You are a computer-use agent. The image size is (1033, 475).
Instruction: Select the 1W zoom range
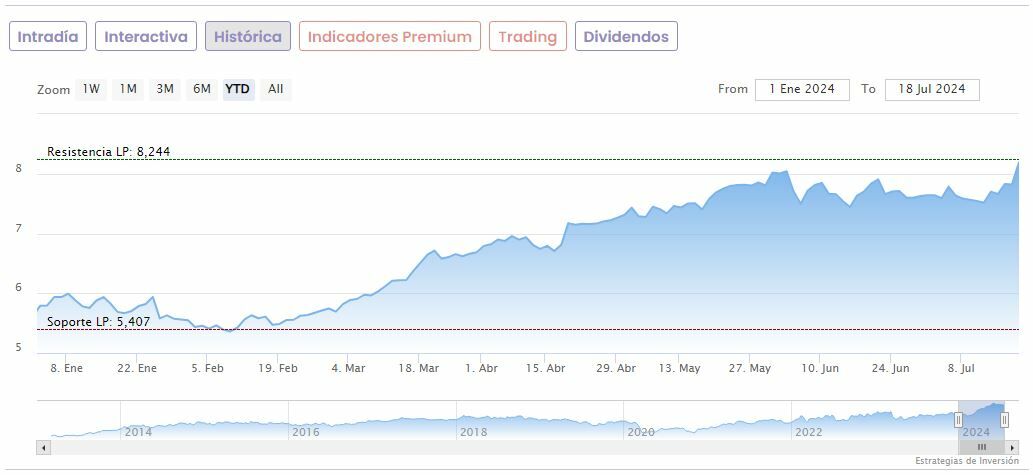pyautogui.click(x=91, y=89)
